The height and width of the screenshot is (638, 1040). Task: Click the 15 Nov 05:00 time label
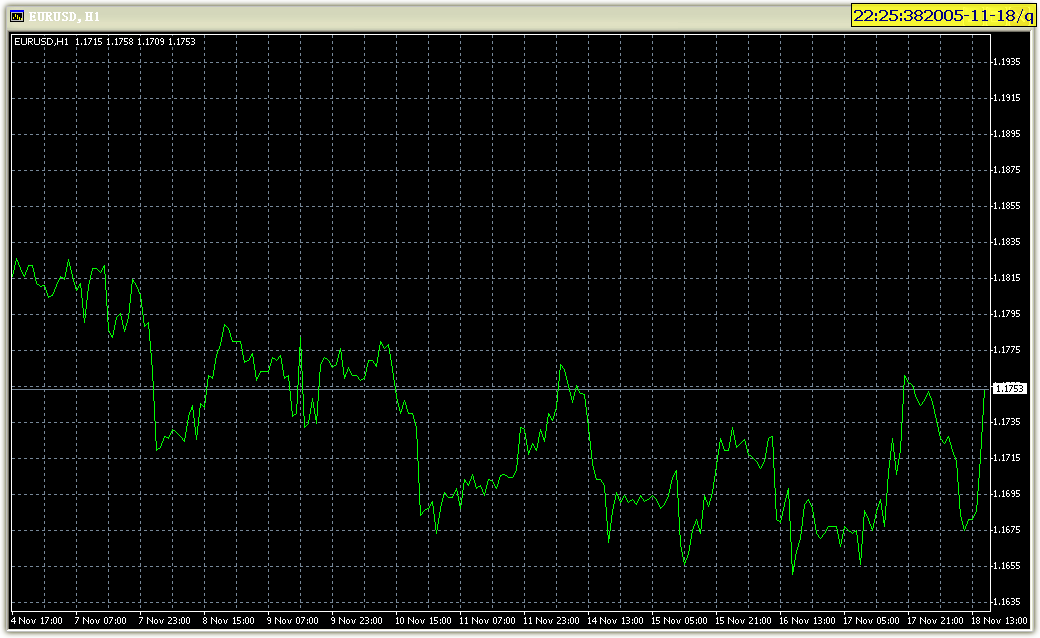click(679, 621)
